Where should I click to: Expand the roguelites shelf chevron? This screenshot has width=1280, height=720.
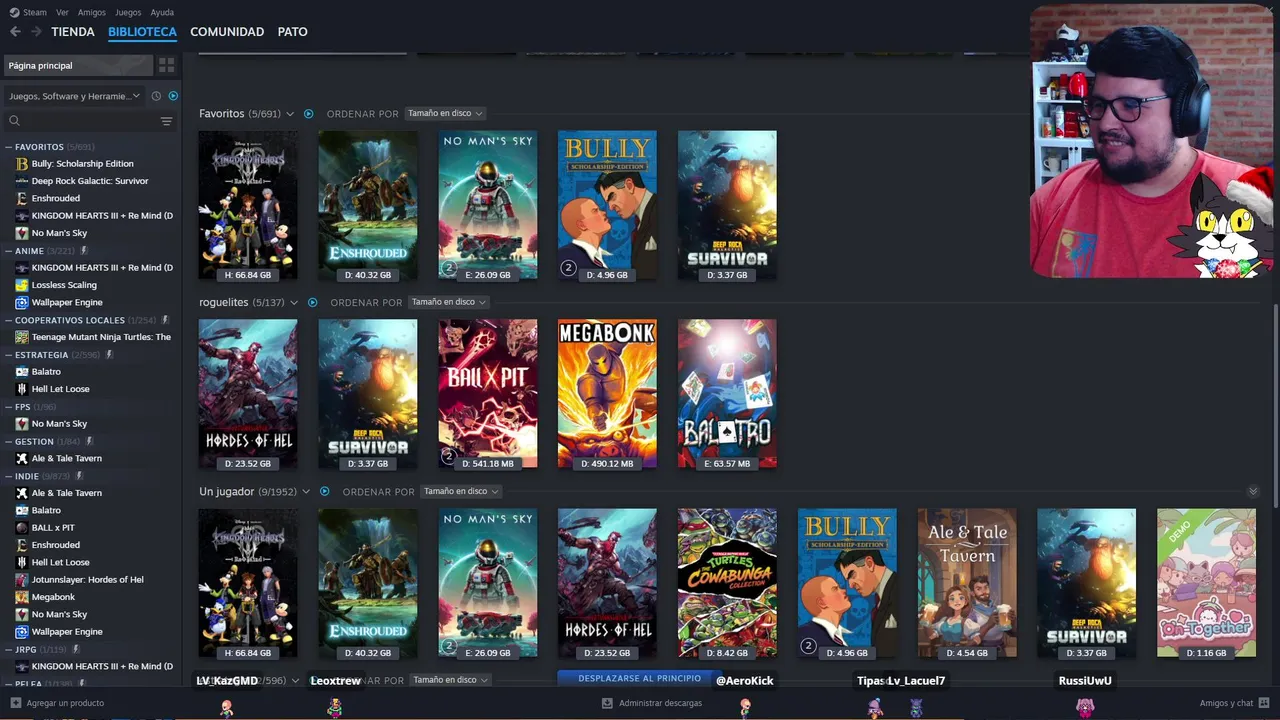point(294,302)
